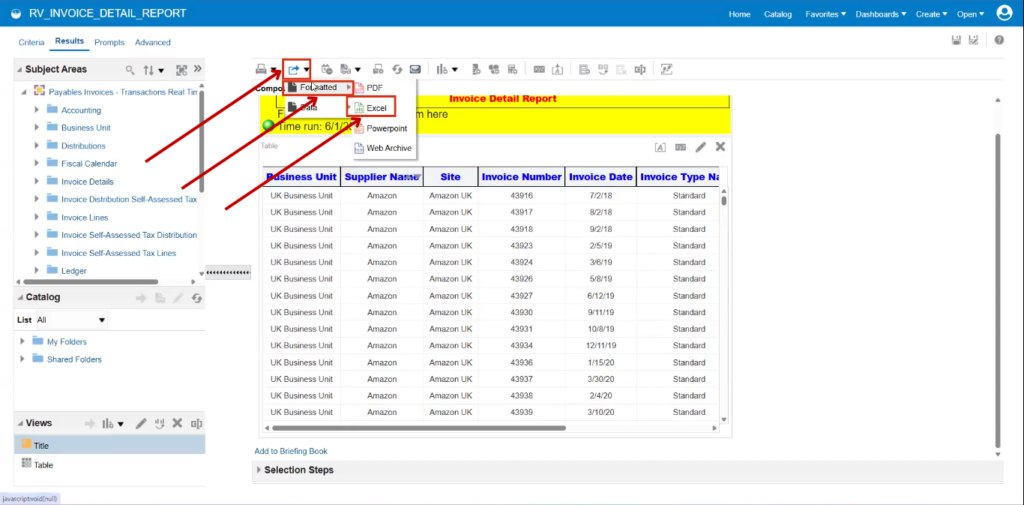Viewport: 1024px width, 505px height.
Task: Click the schedule icon with clock in toolbar
Action: point(327,69)
